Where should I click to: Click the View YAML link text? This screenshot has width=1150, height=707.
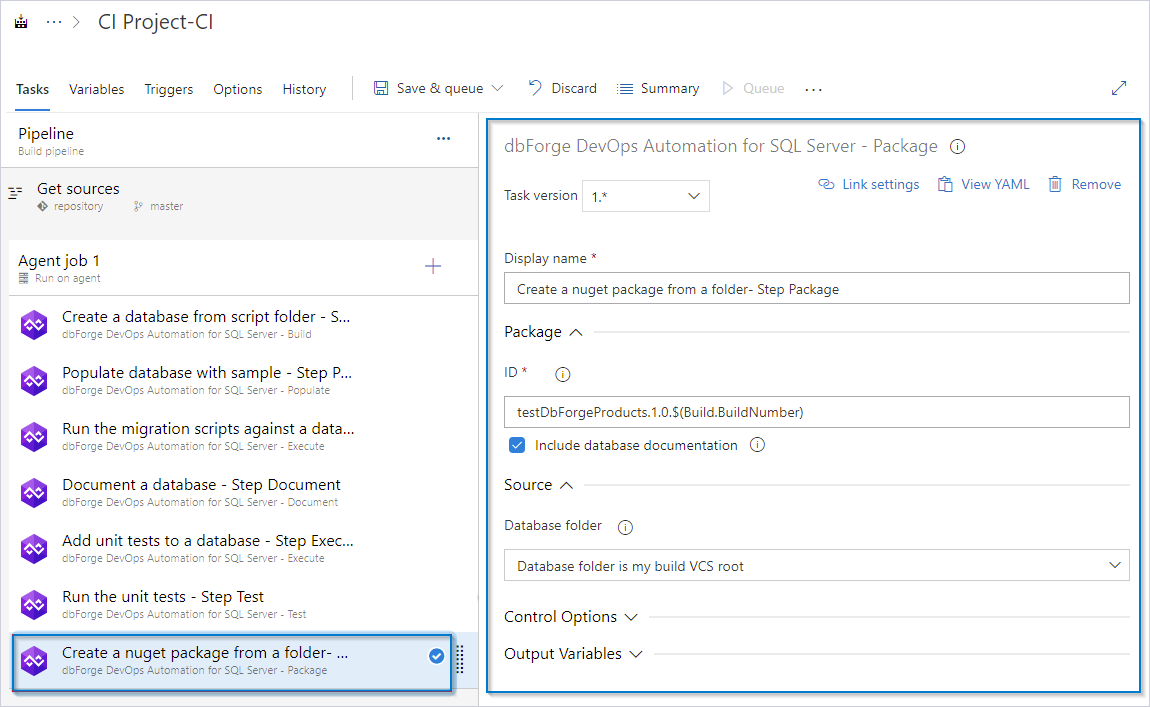point(995,184)
